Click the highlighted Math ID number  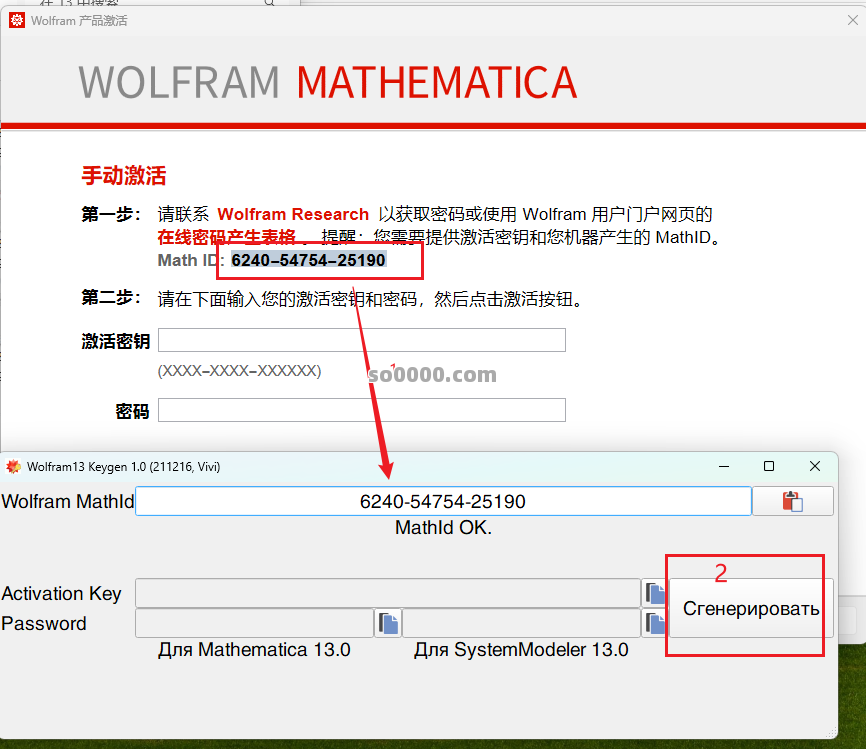(x=308, y=260)
